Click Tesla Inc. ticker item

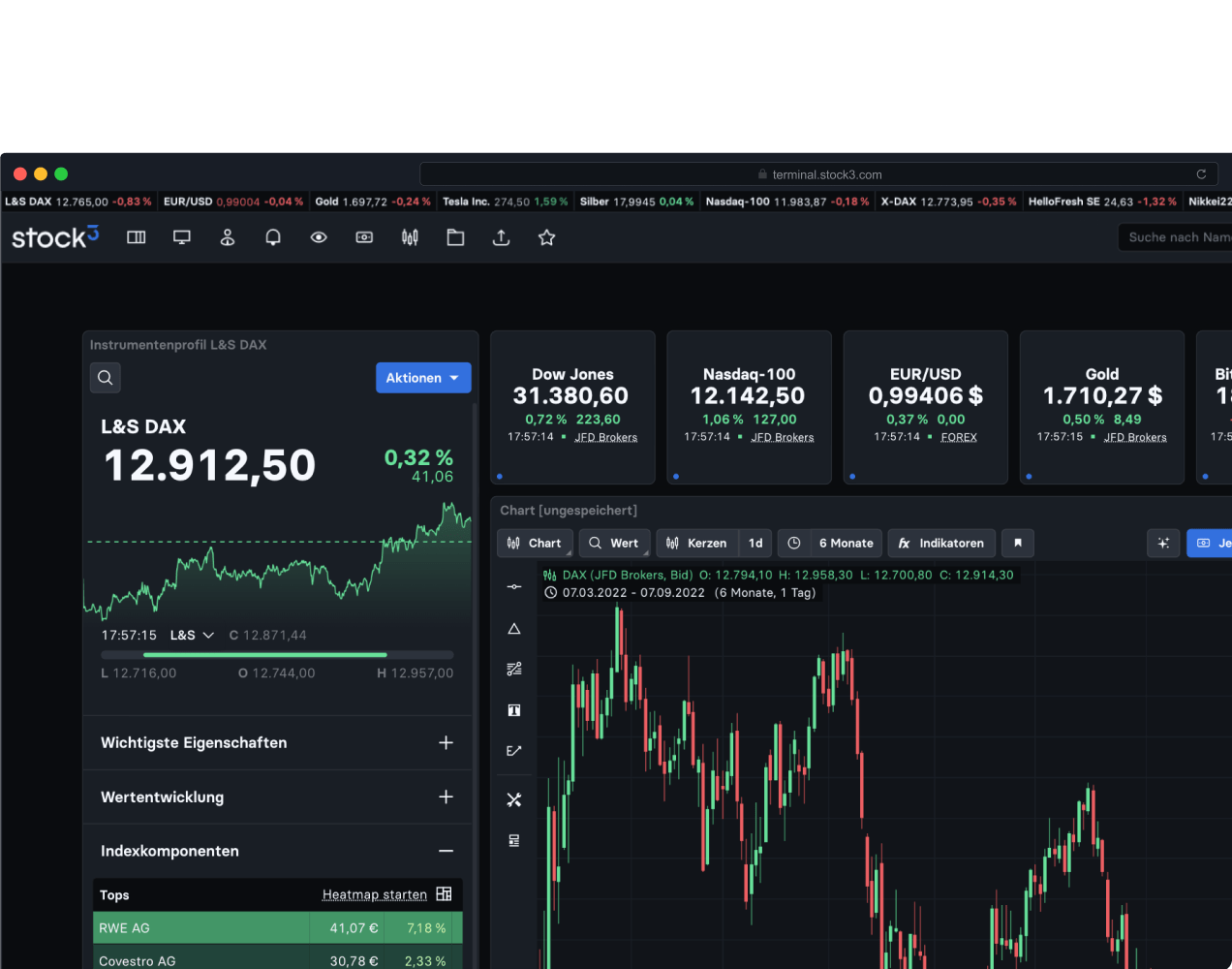506,202
